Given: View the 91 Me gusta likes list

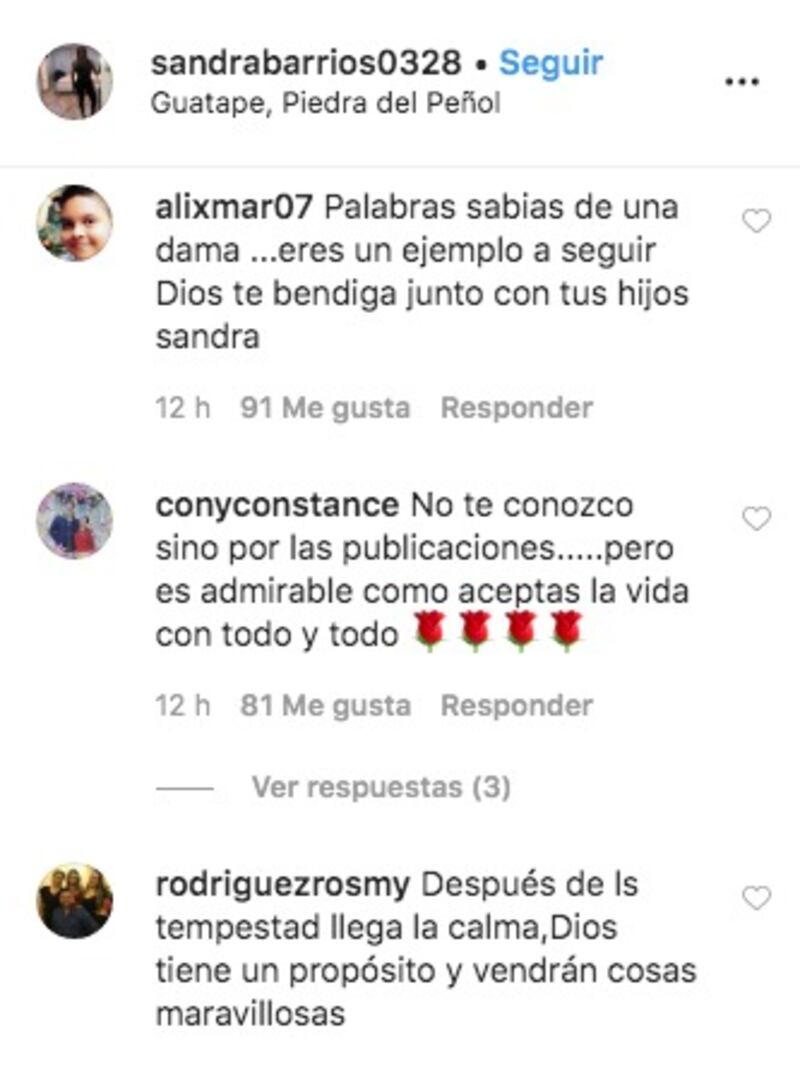Looking at the screenshot, I should (x=325, y=408).
